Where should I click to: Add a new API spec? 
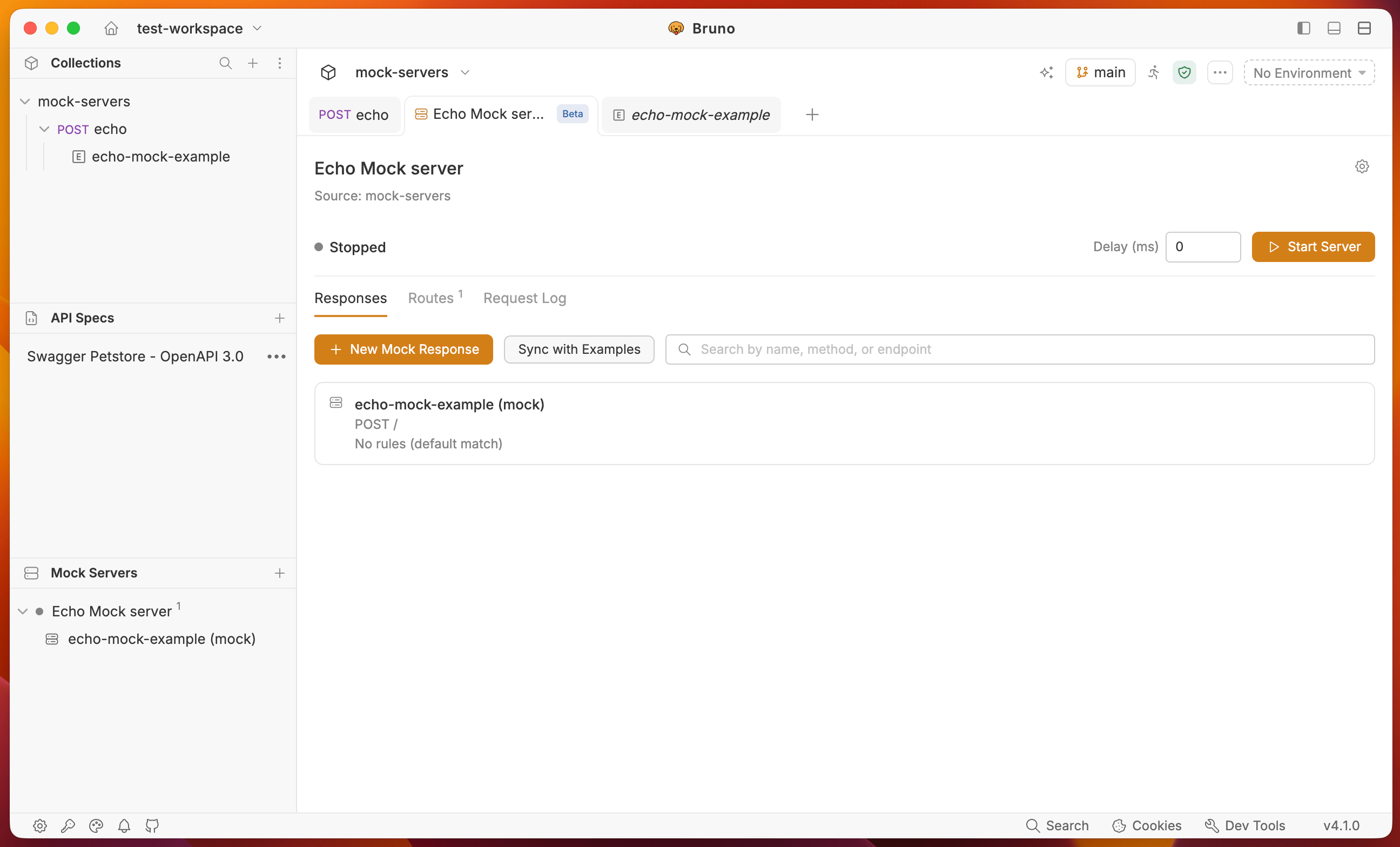[x=280, y=318]
